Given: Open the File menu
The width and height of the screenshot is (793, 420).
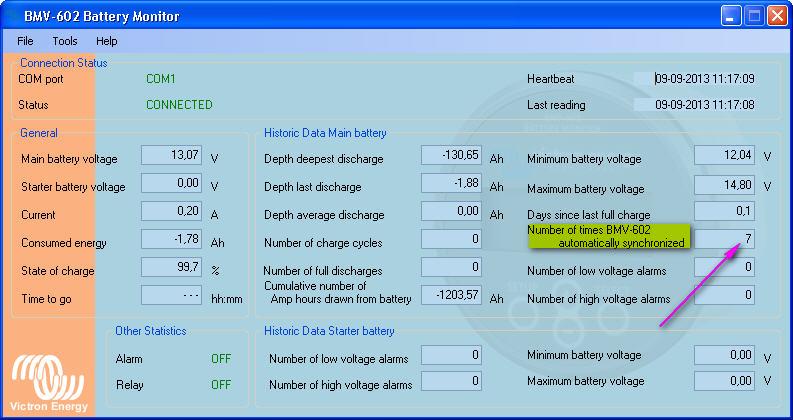Looking at the screenshot, I should pyautogui.click(x=25, y=41).
